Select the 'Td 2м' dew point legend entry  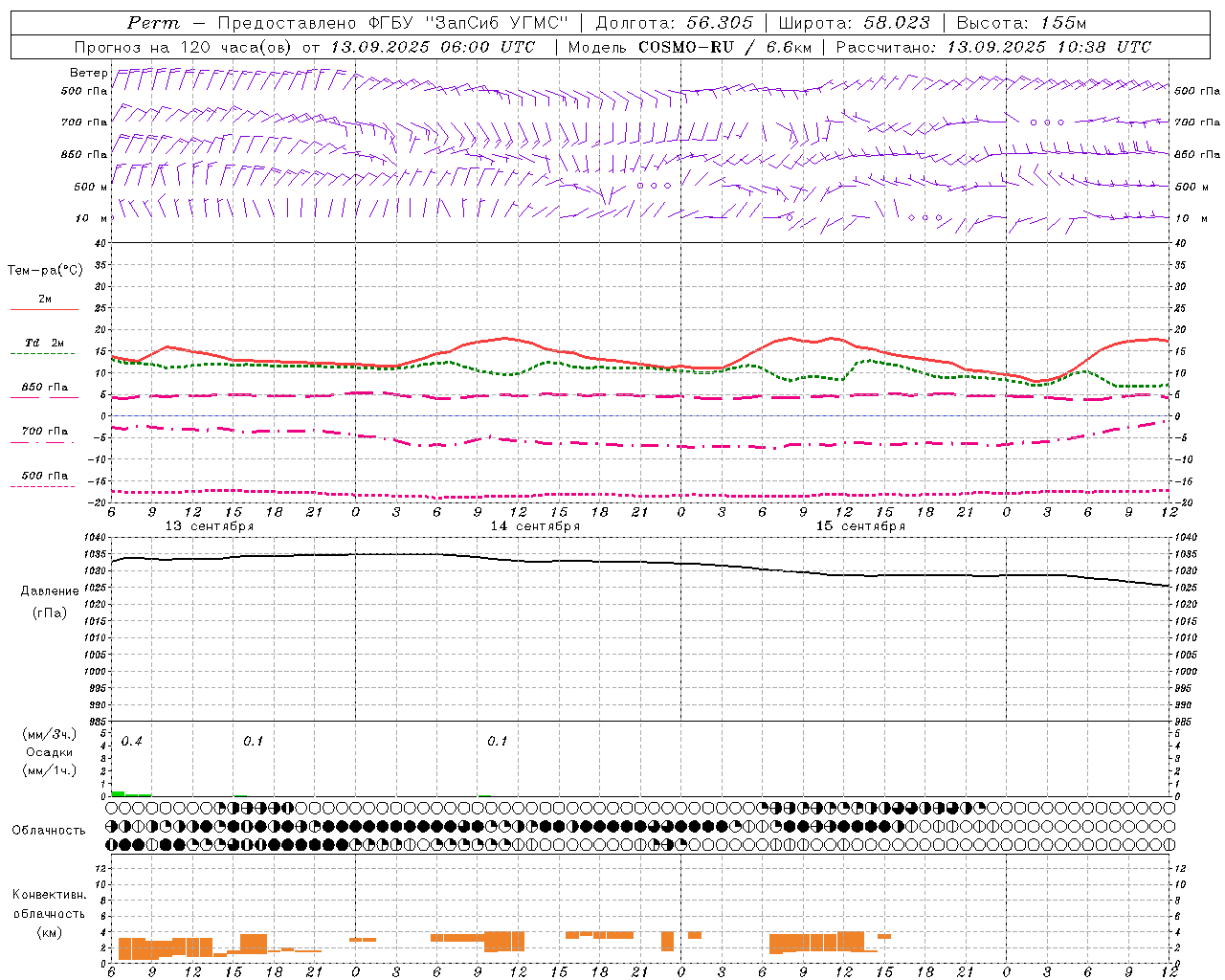(x=44, y=343)
